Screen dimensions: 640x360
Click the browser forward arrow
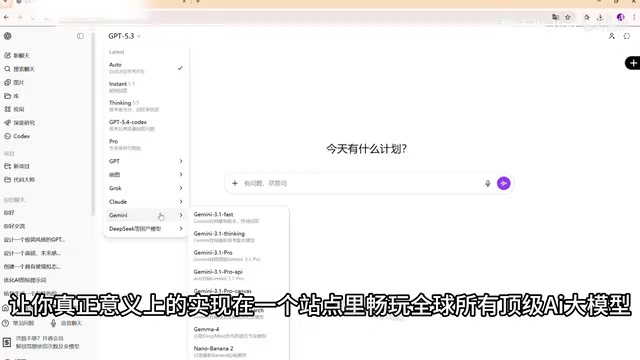19,17
